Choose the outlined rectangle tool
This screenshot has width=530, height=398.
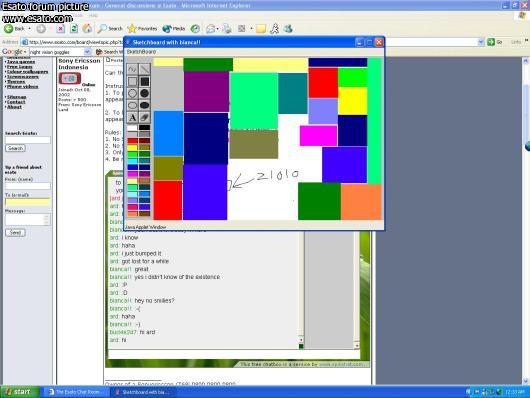click(132, 81)
